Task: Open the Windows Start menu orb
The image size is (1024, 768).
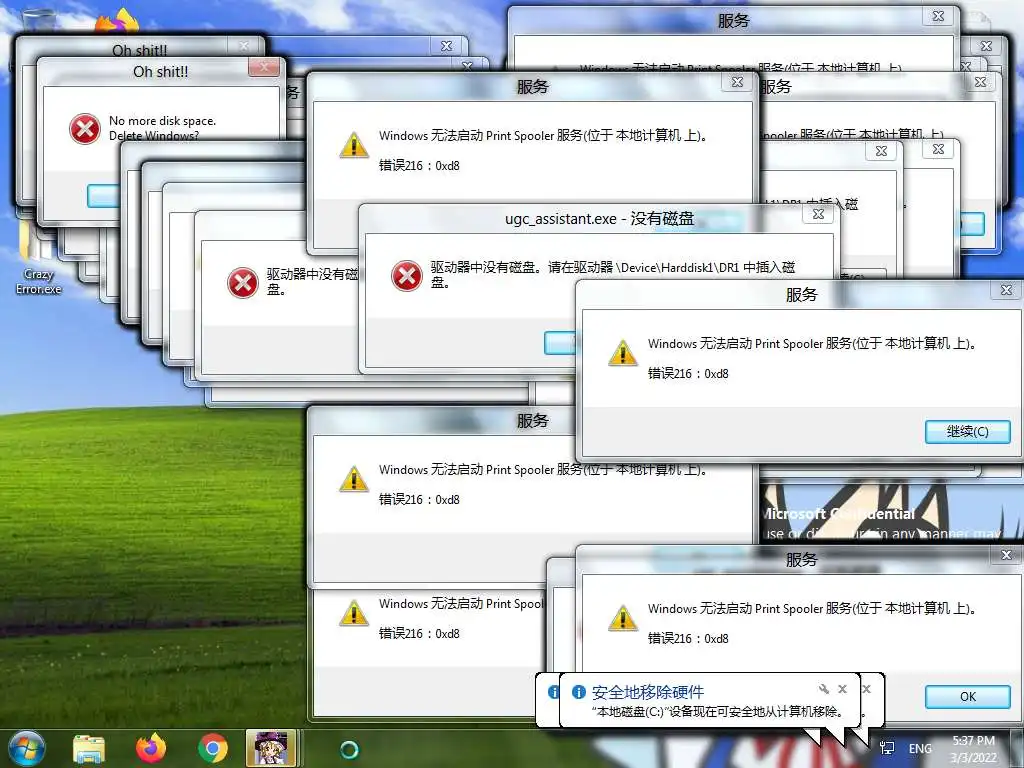Action: click(27, 749)
